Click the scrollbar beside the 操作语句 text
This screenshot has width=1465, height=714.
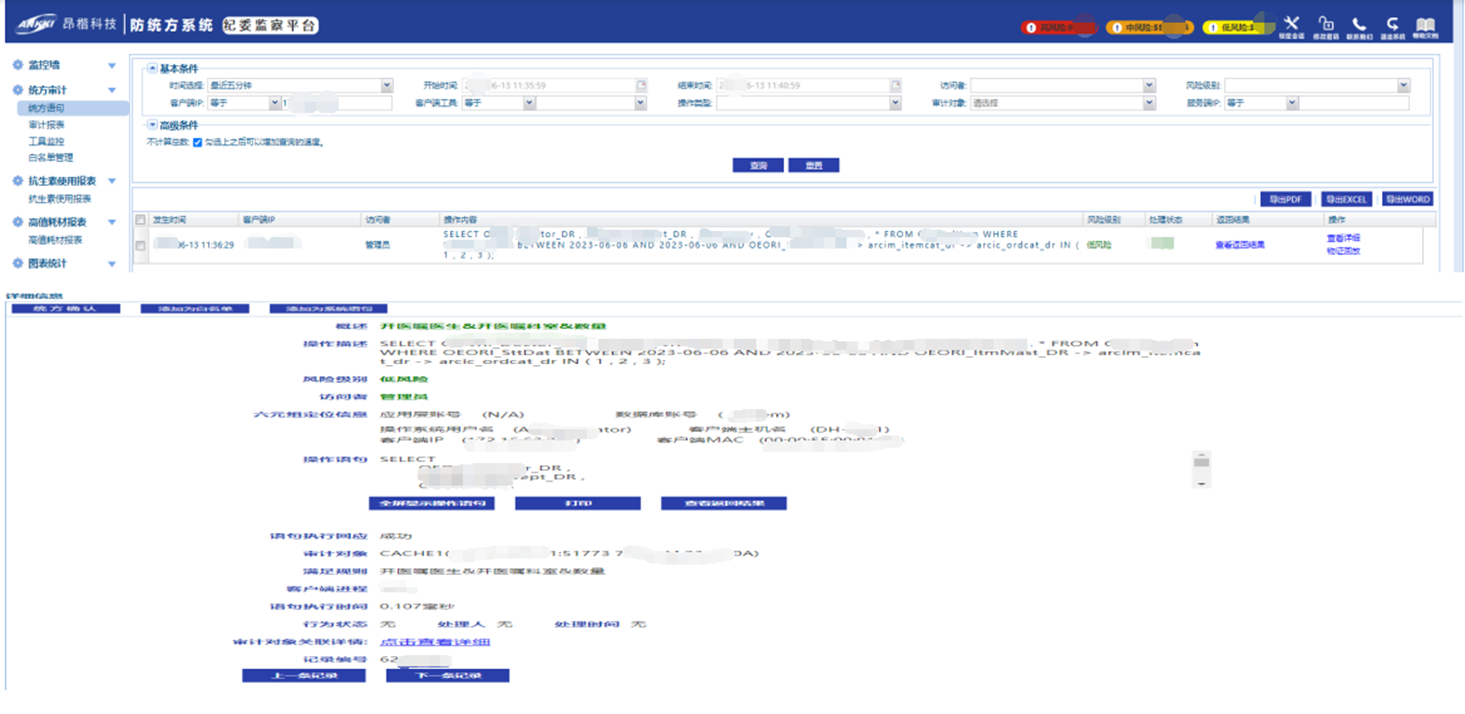coord(1203,462)
